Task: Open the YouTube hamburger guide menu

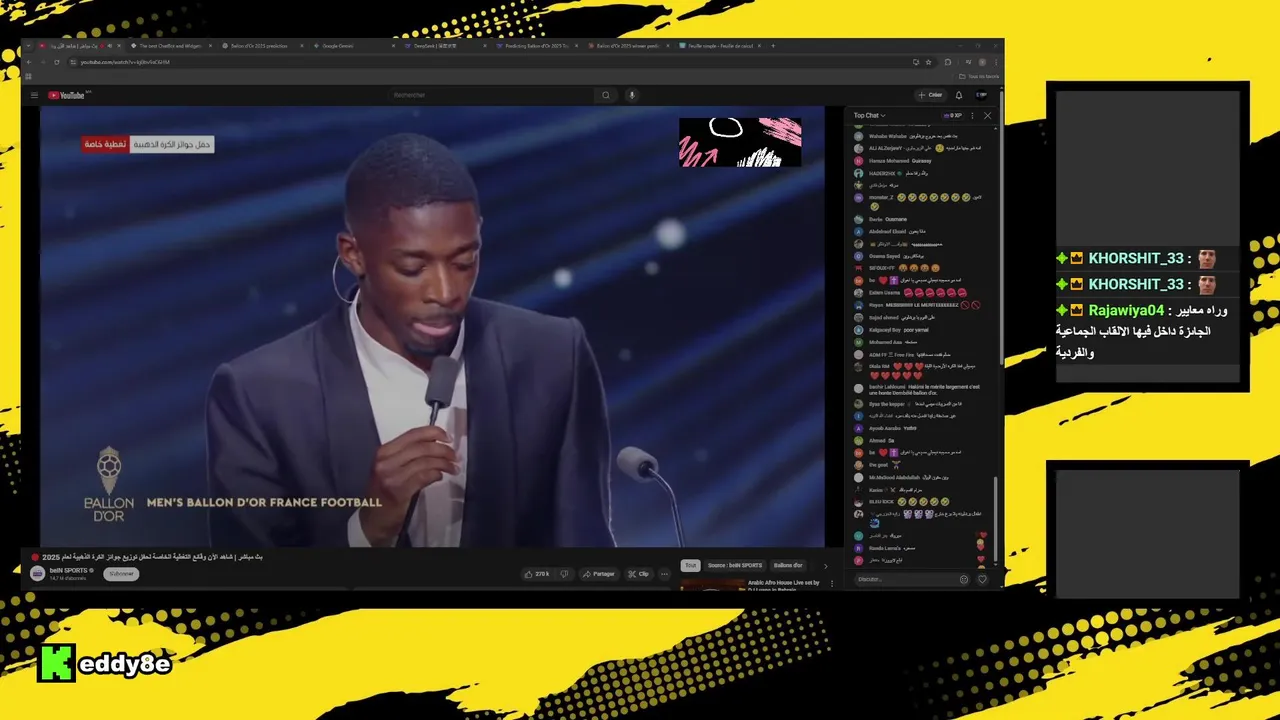Action: [x=34, y=95]
